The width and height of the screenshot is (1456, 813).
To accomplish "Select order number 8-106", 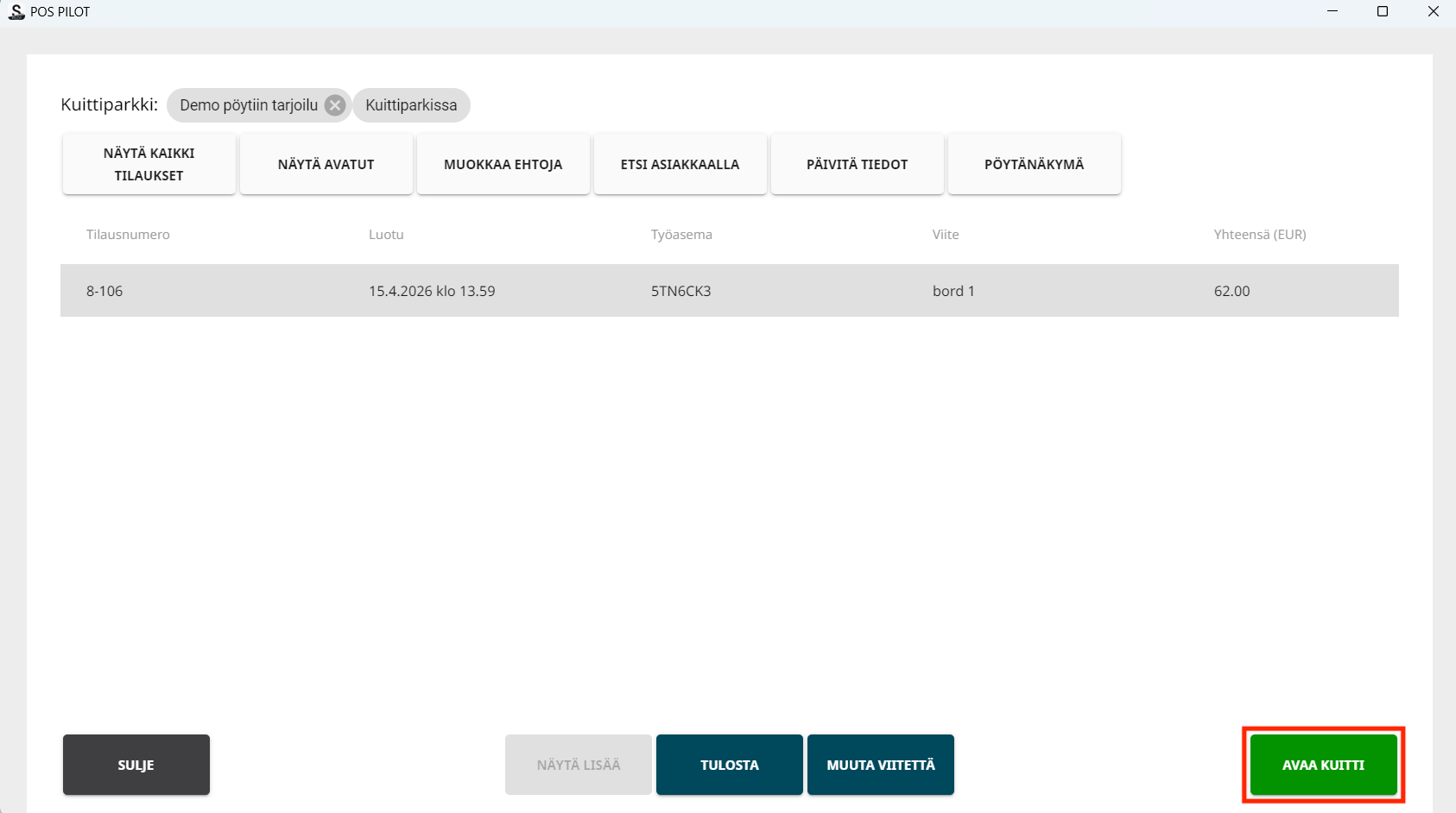I will click(104, 291).
